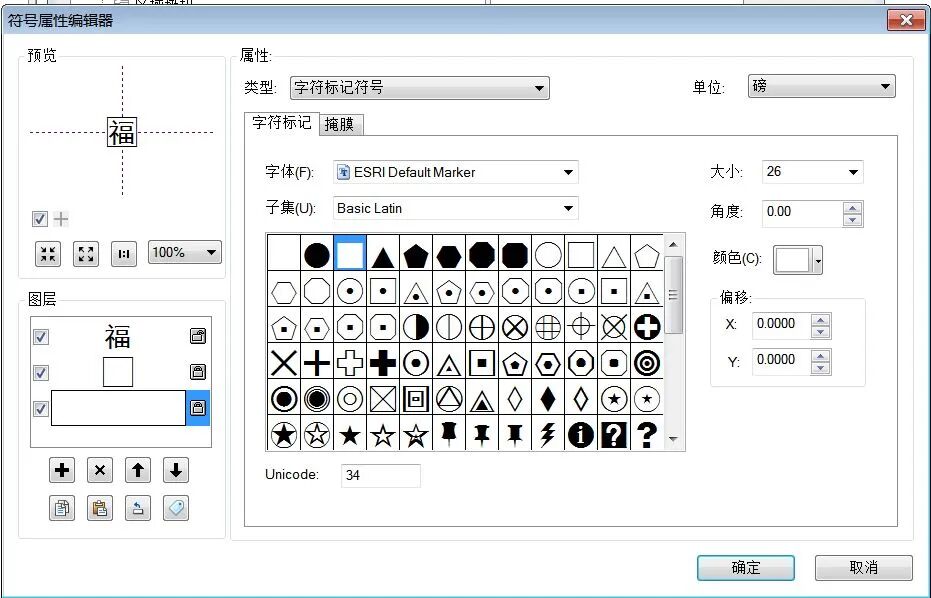The height and width of the screenshot is (598, 931).
Task: Close the symbol property editor dialog
Action: point(906,20)
